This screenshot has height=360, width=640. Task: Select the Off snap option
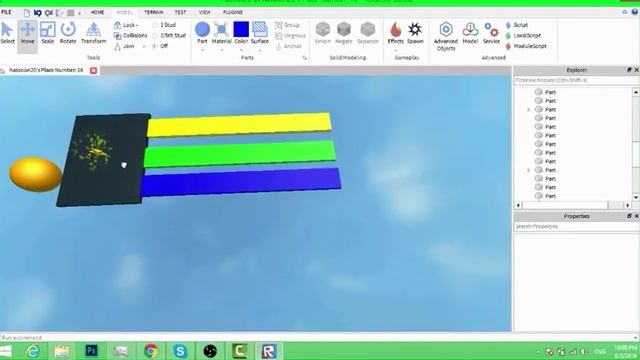(x=160, y=46)
